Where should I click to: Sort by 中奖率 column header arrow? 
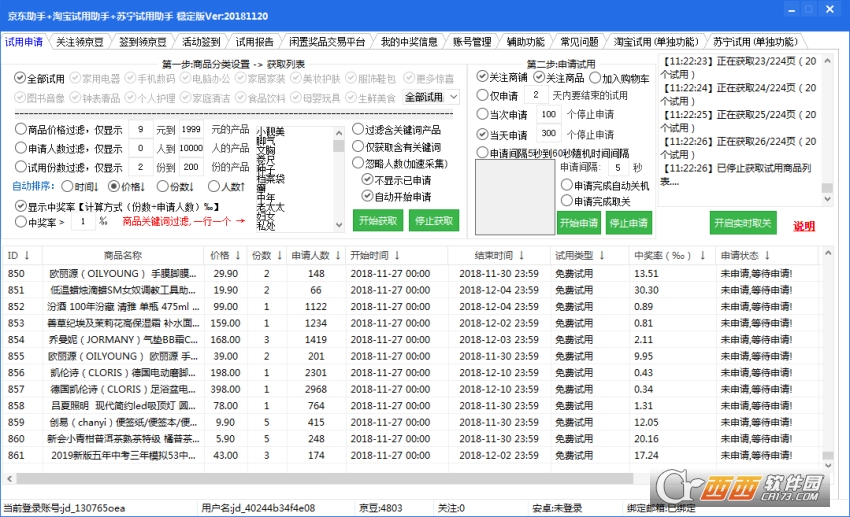703,255
